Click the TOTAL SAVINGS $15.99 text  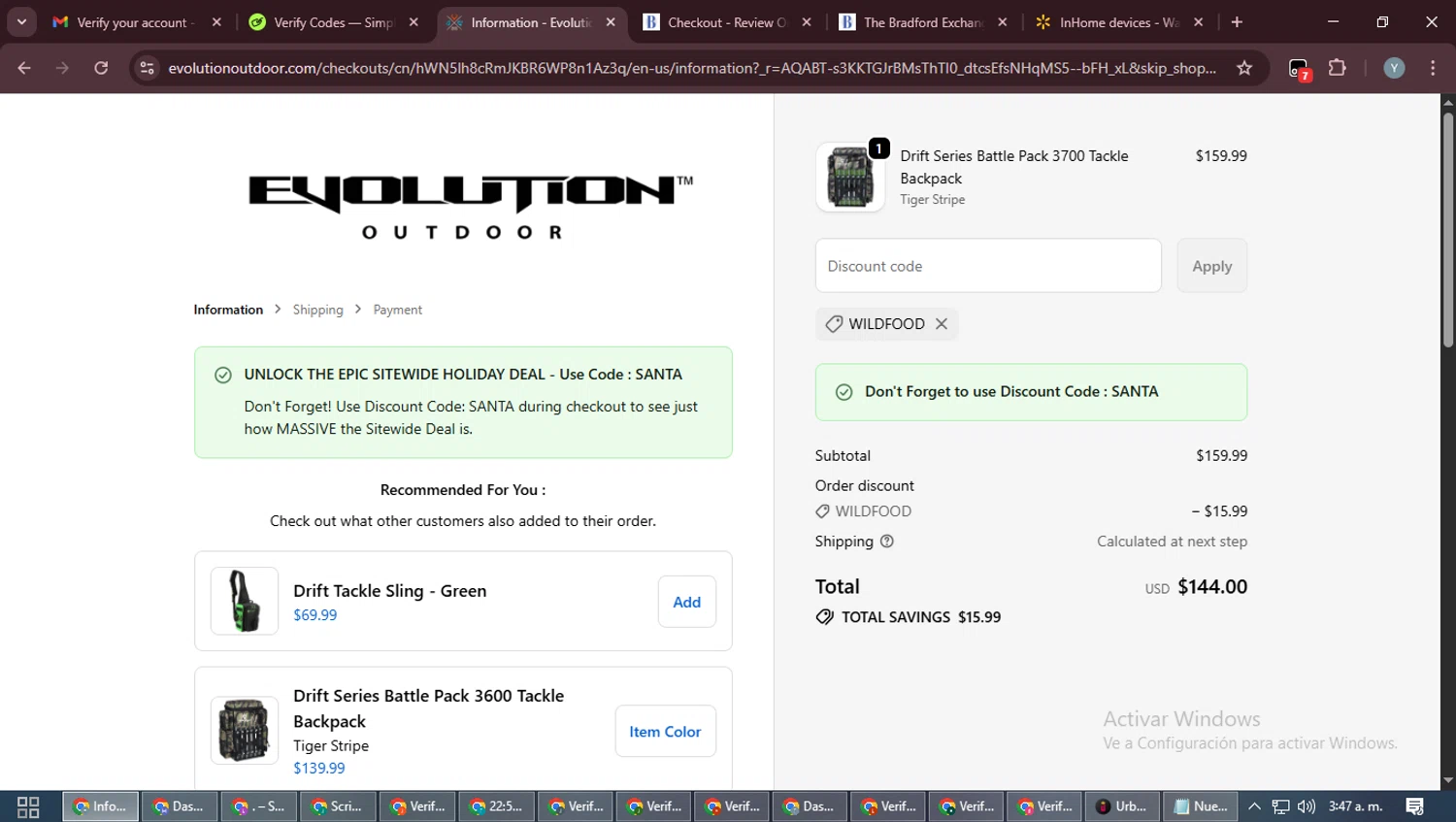click(921, 617)
